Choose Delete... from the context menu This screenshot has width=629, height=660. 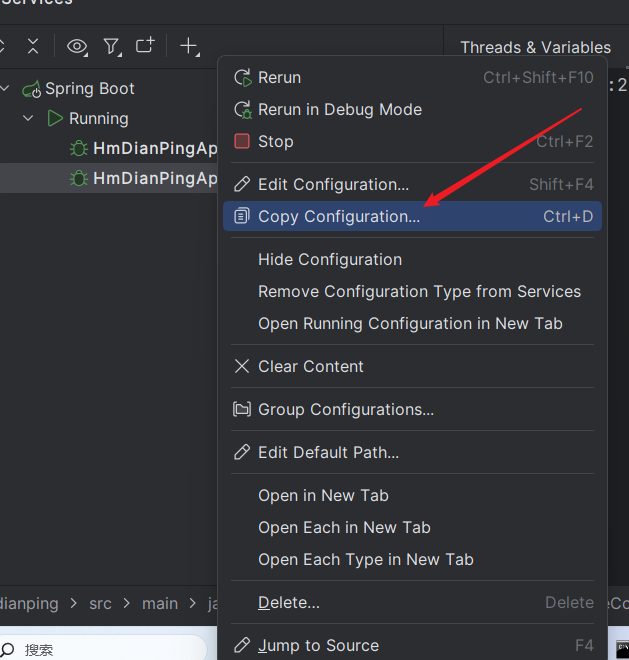click(412, 602)
